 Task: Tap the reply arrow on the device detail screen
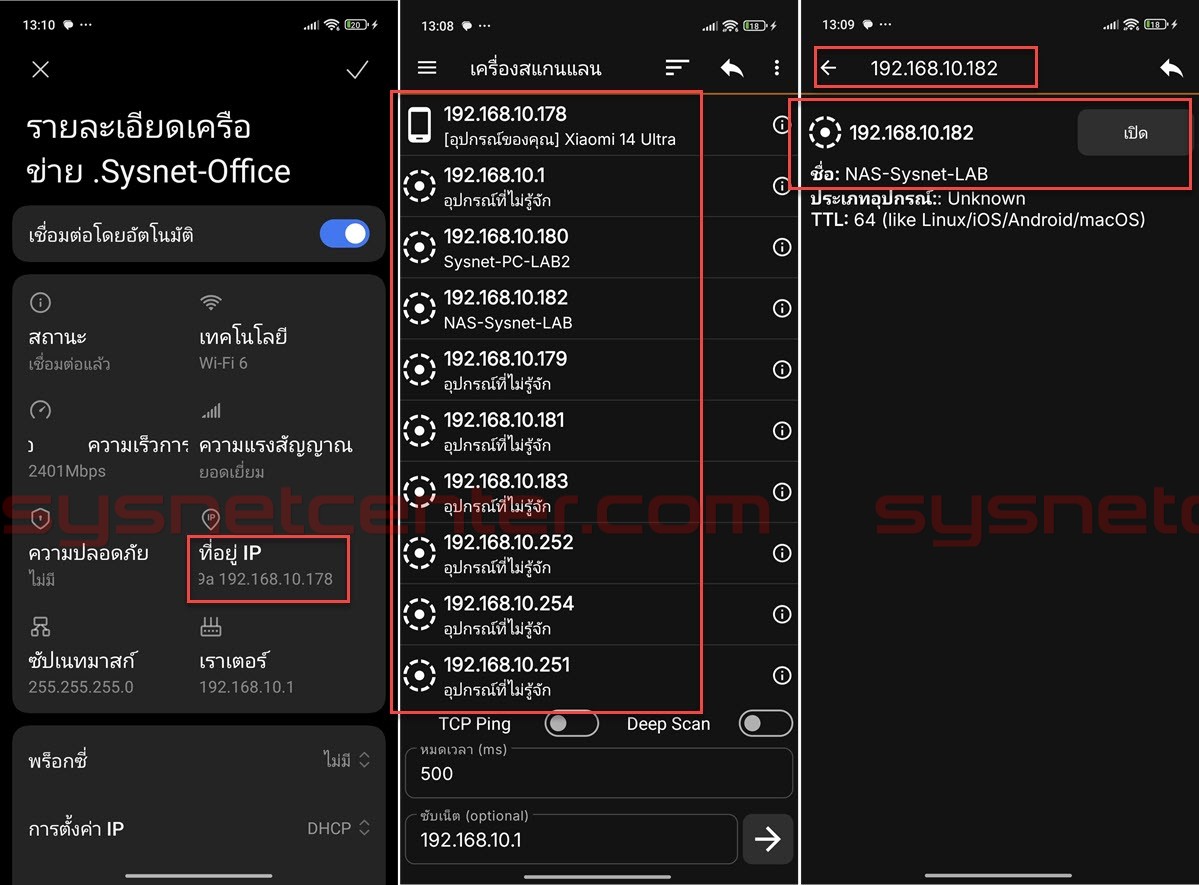[1171, 68]
